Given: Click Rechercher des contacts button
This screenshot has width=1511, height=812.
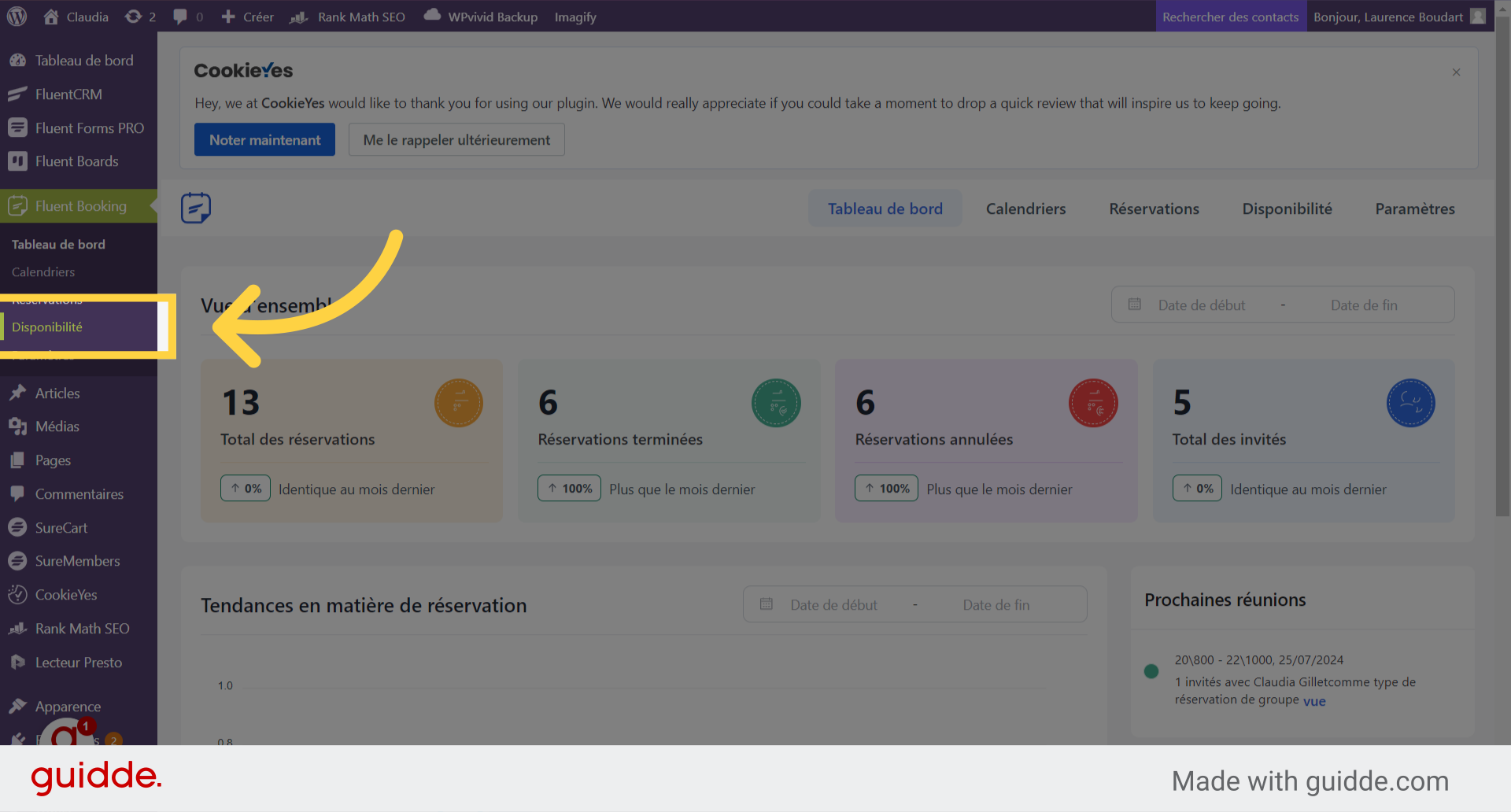Looking at the screenshot, I should coord(1230,17).
